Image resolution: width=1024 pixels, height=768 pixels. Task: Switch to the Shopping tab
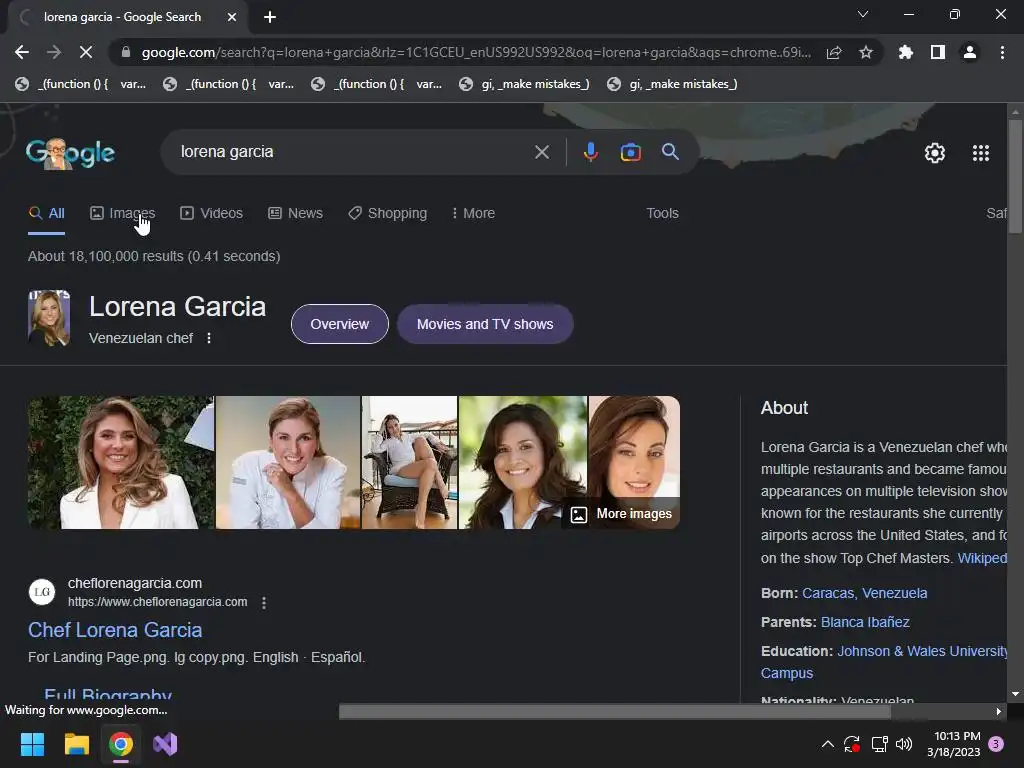pos(388,214)
